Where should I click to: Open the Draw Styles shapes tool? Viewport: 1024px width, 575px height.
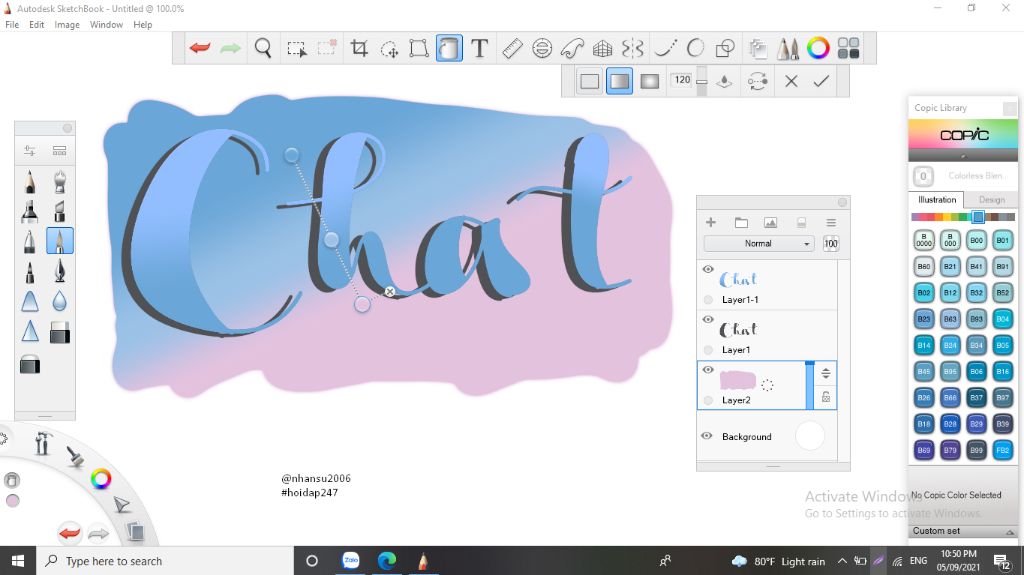pos(726,48)
